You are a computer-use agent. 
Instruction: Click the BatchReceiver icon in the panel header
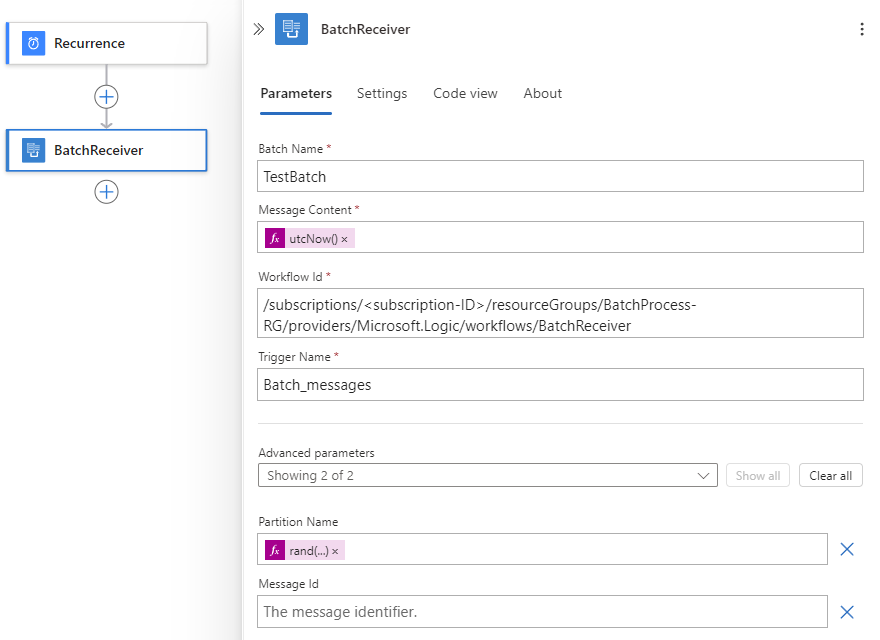tap(291, 29)
